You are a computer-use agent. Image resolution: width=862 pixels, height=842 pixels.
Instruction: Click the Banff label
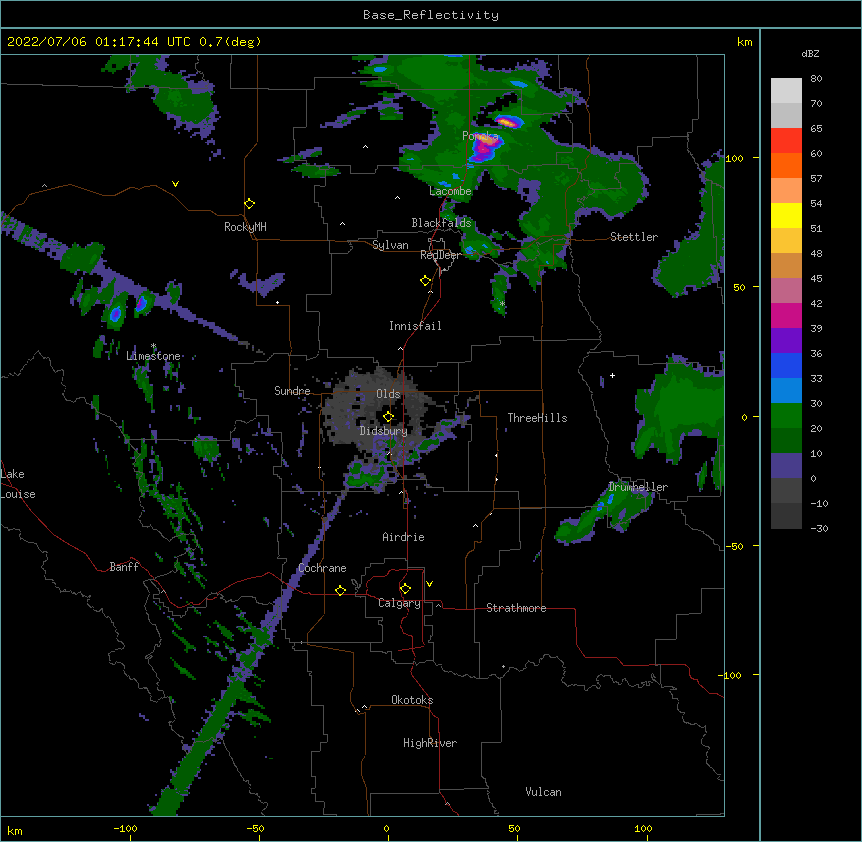pyautogui.click(x=124, y=567)
